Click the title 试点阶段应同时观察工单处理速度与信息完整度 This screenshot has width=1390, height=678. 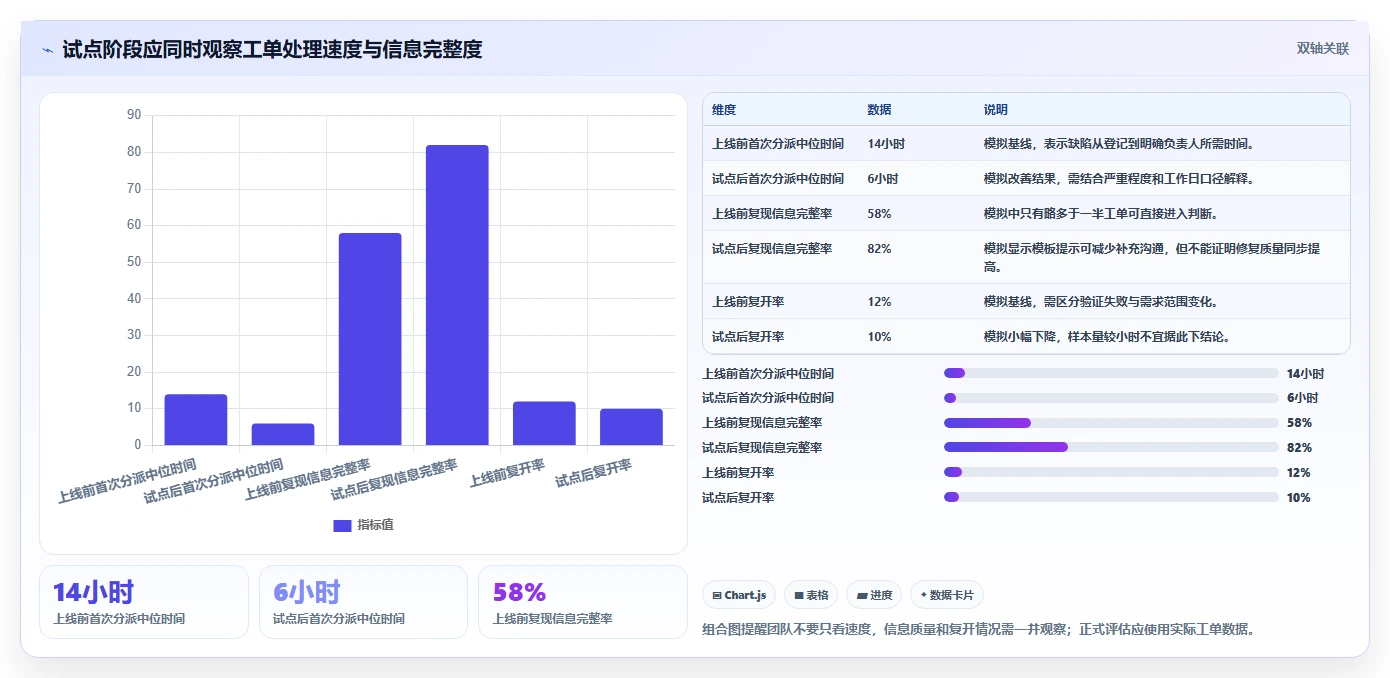tap(272, 49)
